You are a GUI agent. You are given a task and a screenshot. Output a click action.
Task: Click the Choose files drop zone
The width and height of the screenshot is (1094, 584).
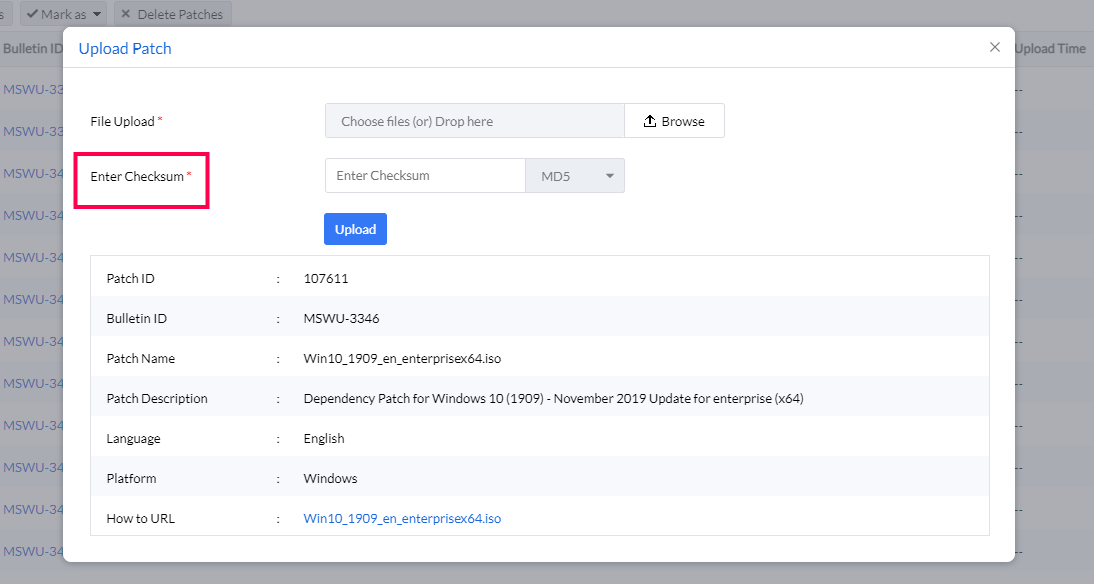coord(474,120)
